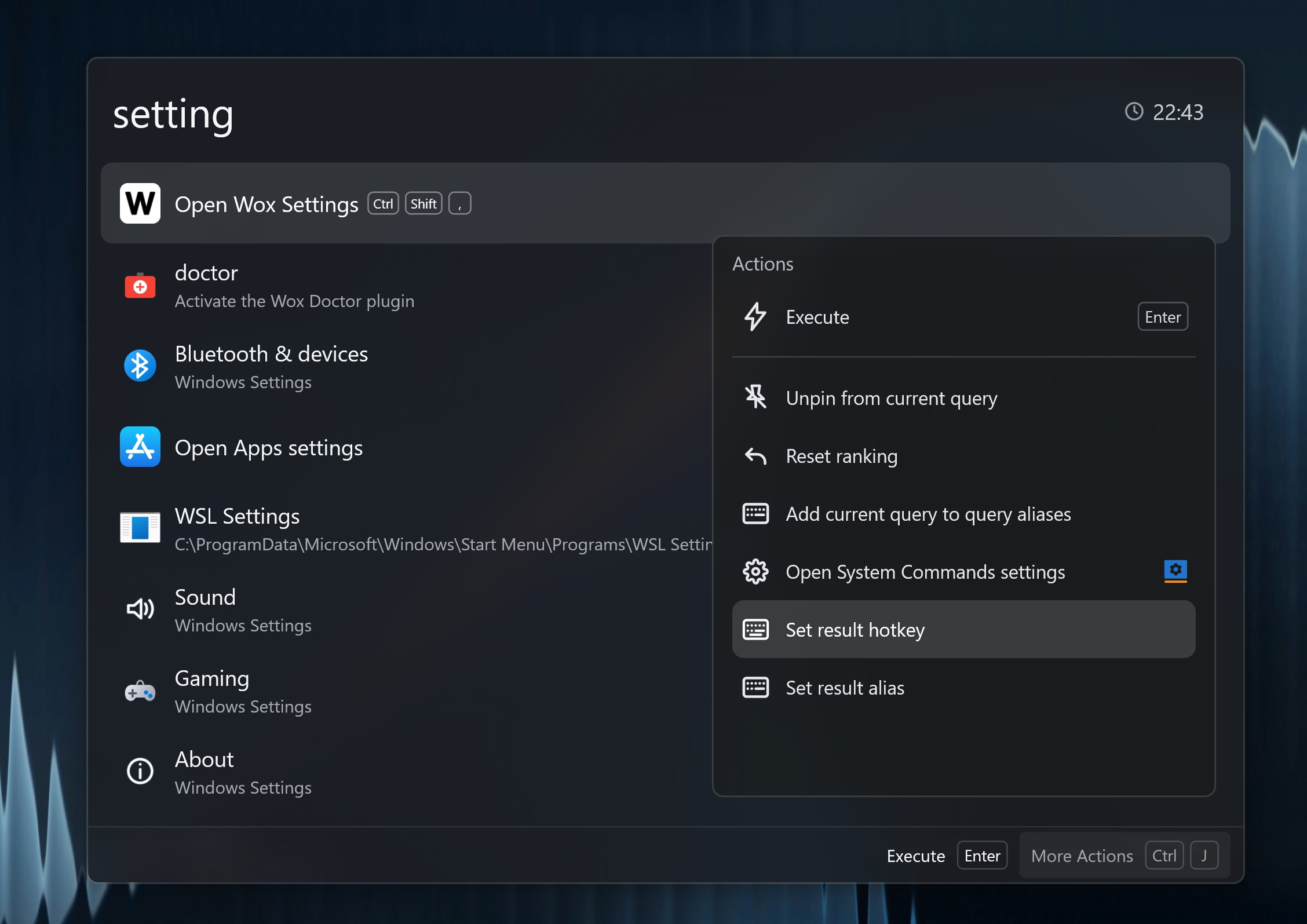Select the Sound Windows Settings result
Screen dimensions: 1307x924
(406, 609)
